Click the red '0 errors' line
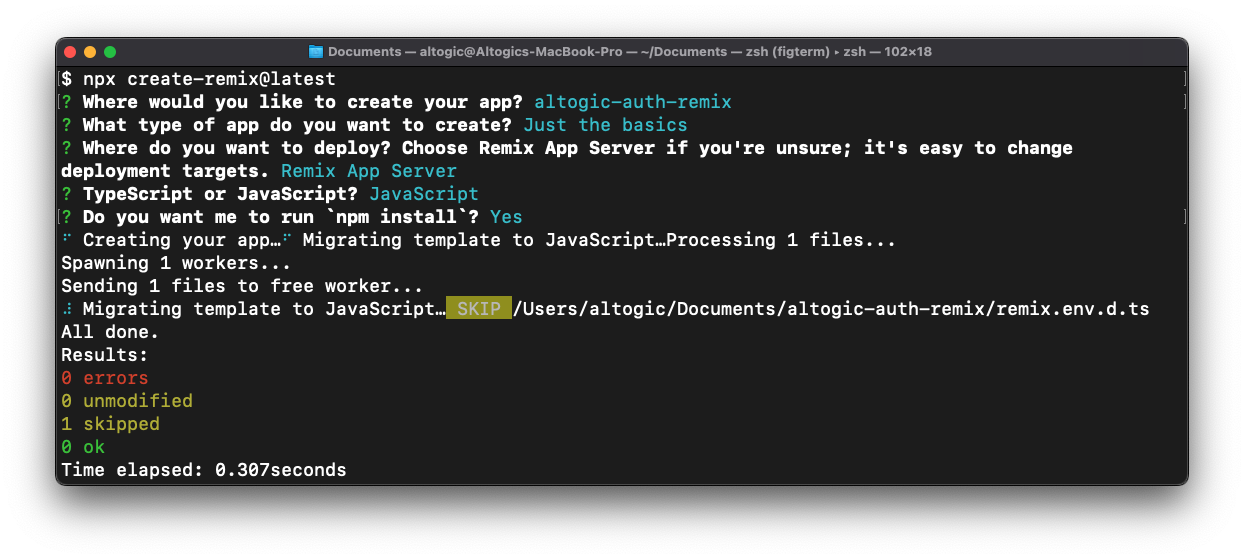The height and width of the screenshot is (559, 1244). [x=105, y=378]
